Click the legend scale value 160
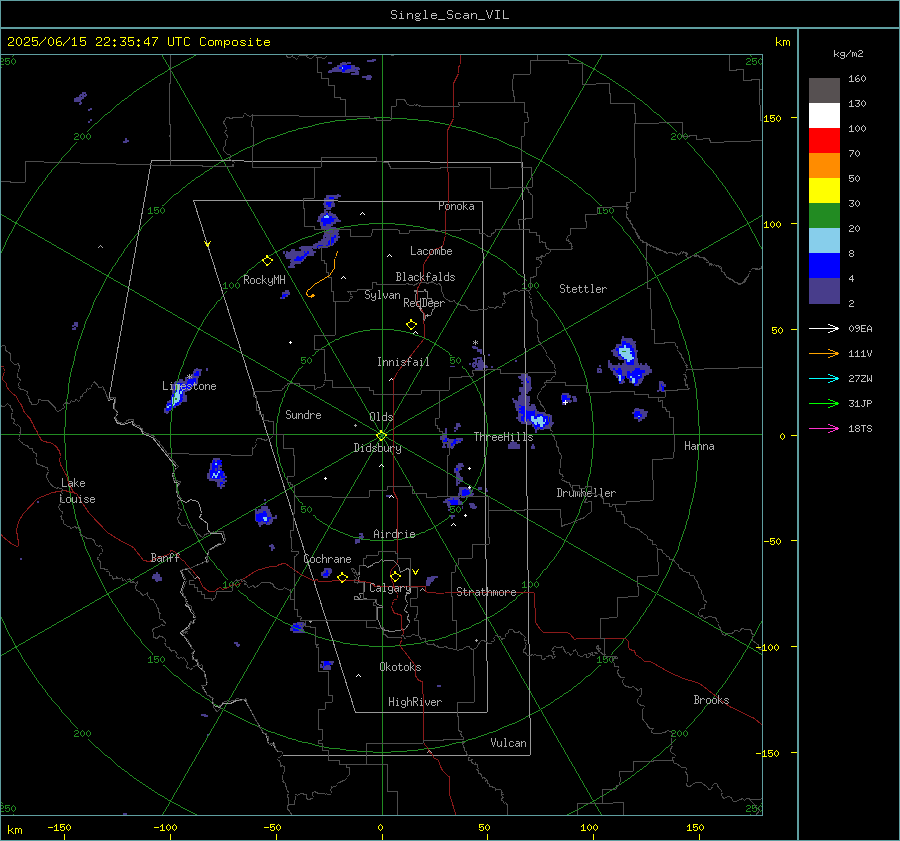 [x=857, y=79]
